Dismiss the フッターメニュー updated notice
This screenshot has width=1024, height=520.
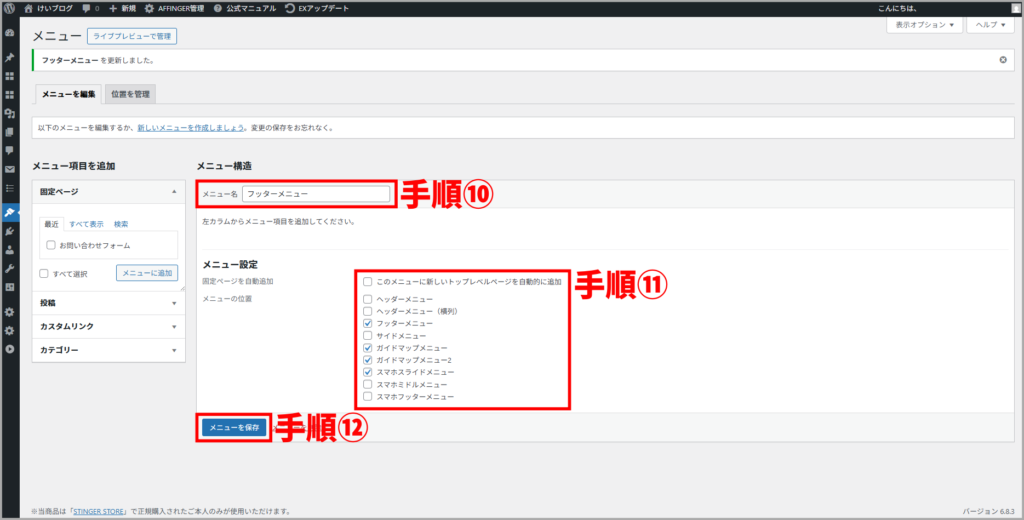(1003, 60)
